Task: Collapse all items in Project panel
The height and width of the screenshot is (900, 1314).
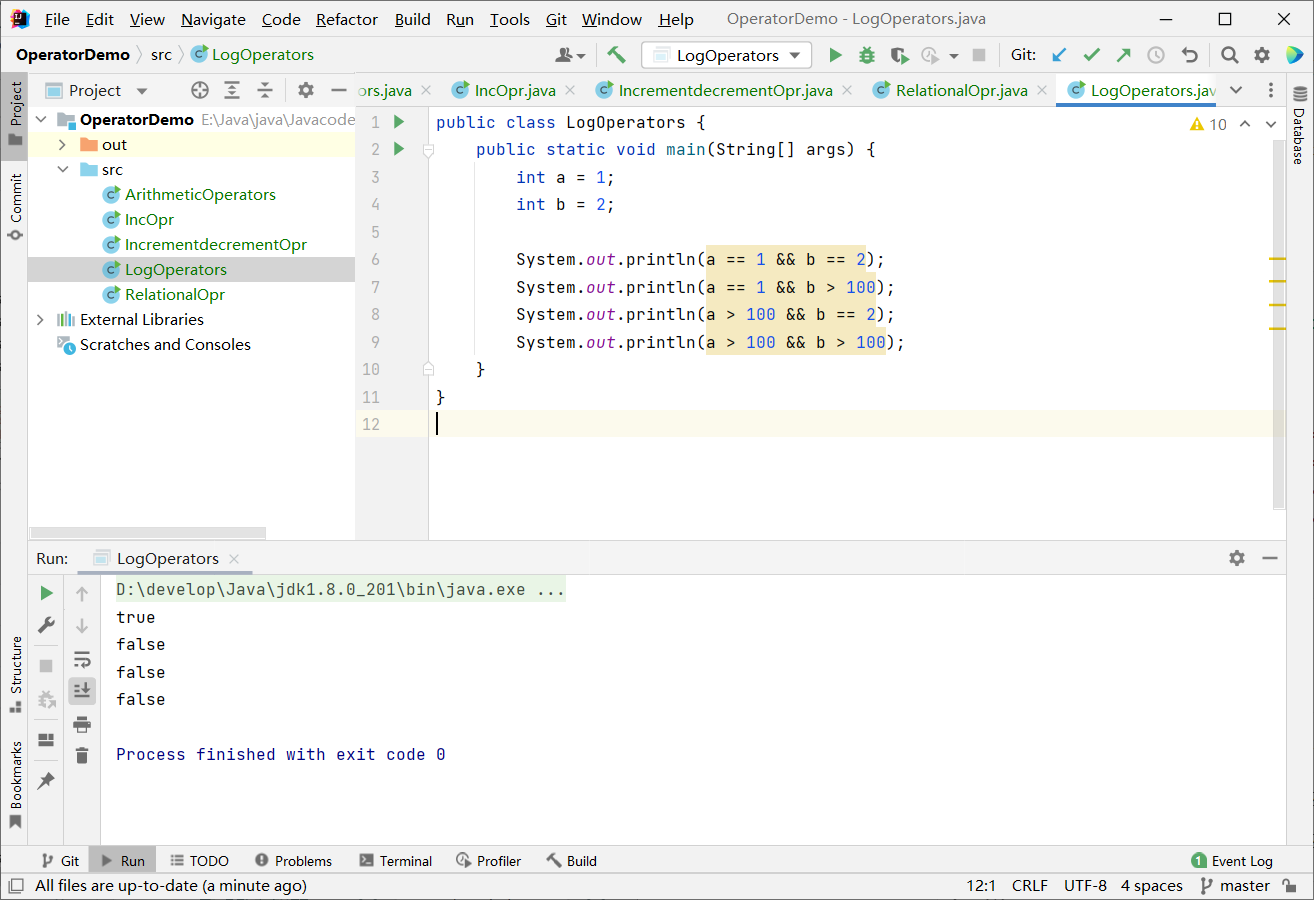Action: [265, 90]
